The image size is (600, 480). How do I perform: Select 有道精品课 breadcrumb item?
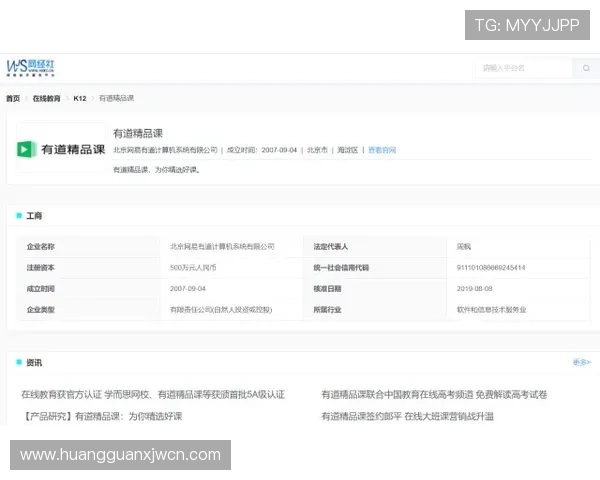[x=116, y=98]
